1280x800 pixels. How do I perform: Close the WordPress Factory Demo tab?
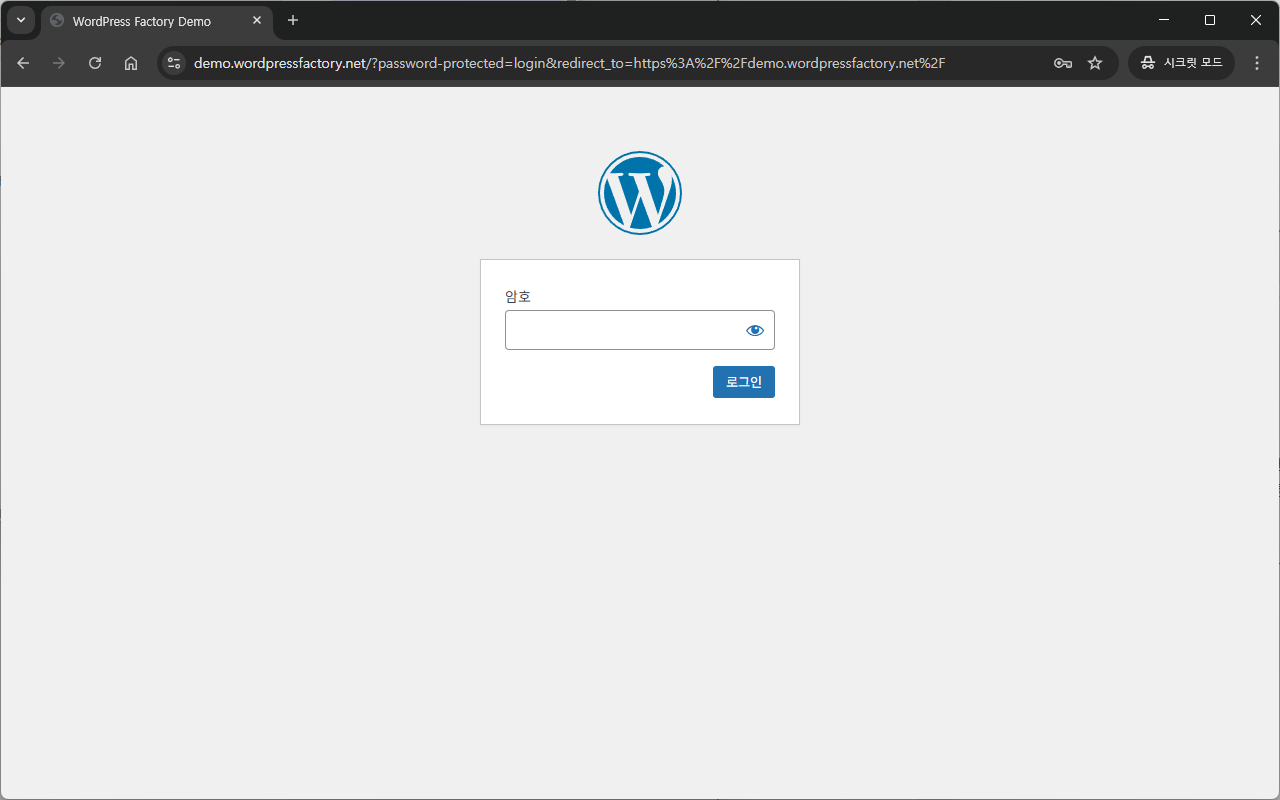(257, 20)
